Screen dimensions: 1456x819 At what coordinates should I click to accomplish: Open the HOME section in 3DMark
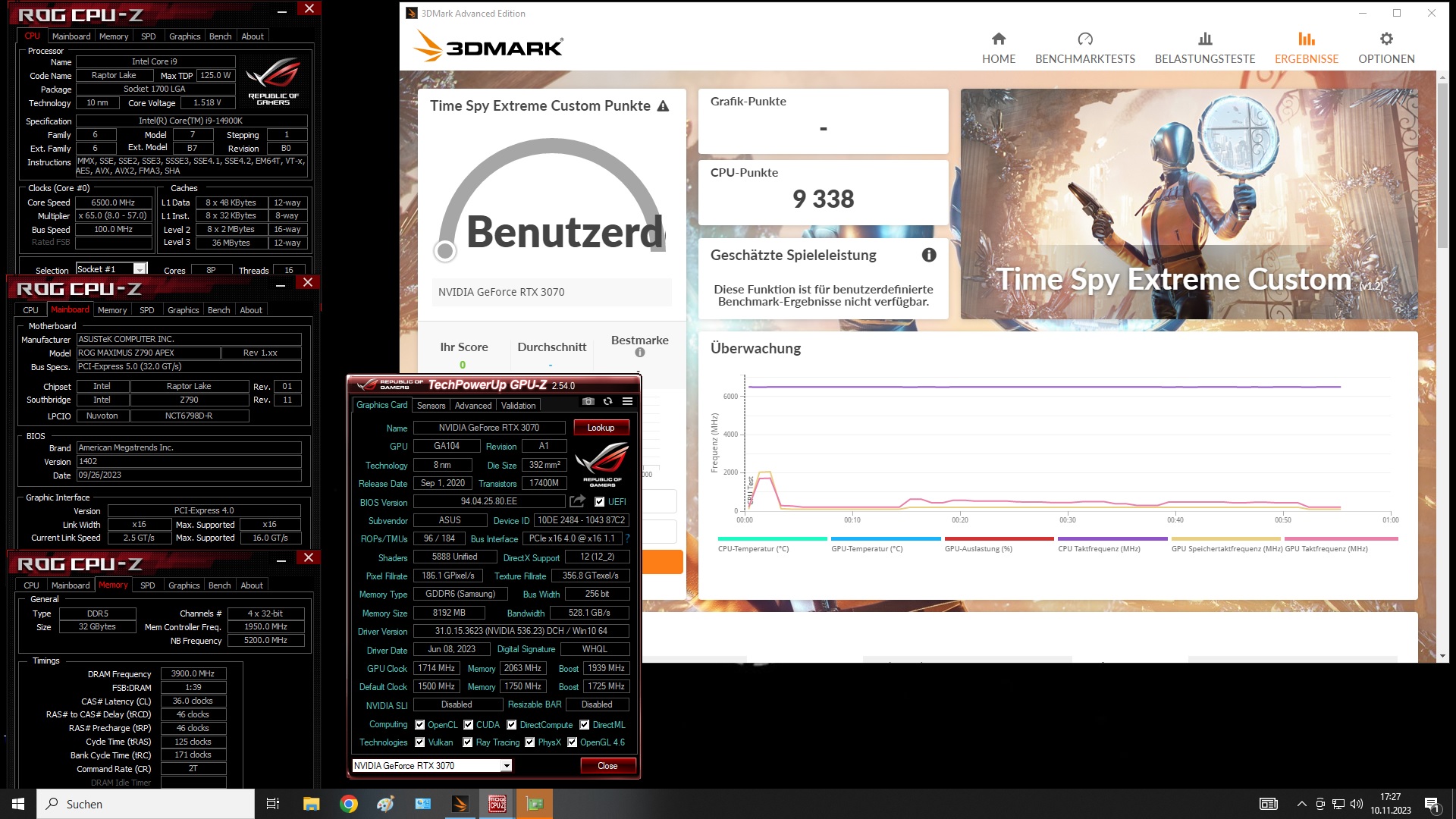(x=998, y=49)
